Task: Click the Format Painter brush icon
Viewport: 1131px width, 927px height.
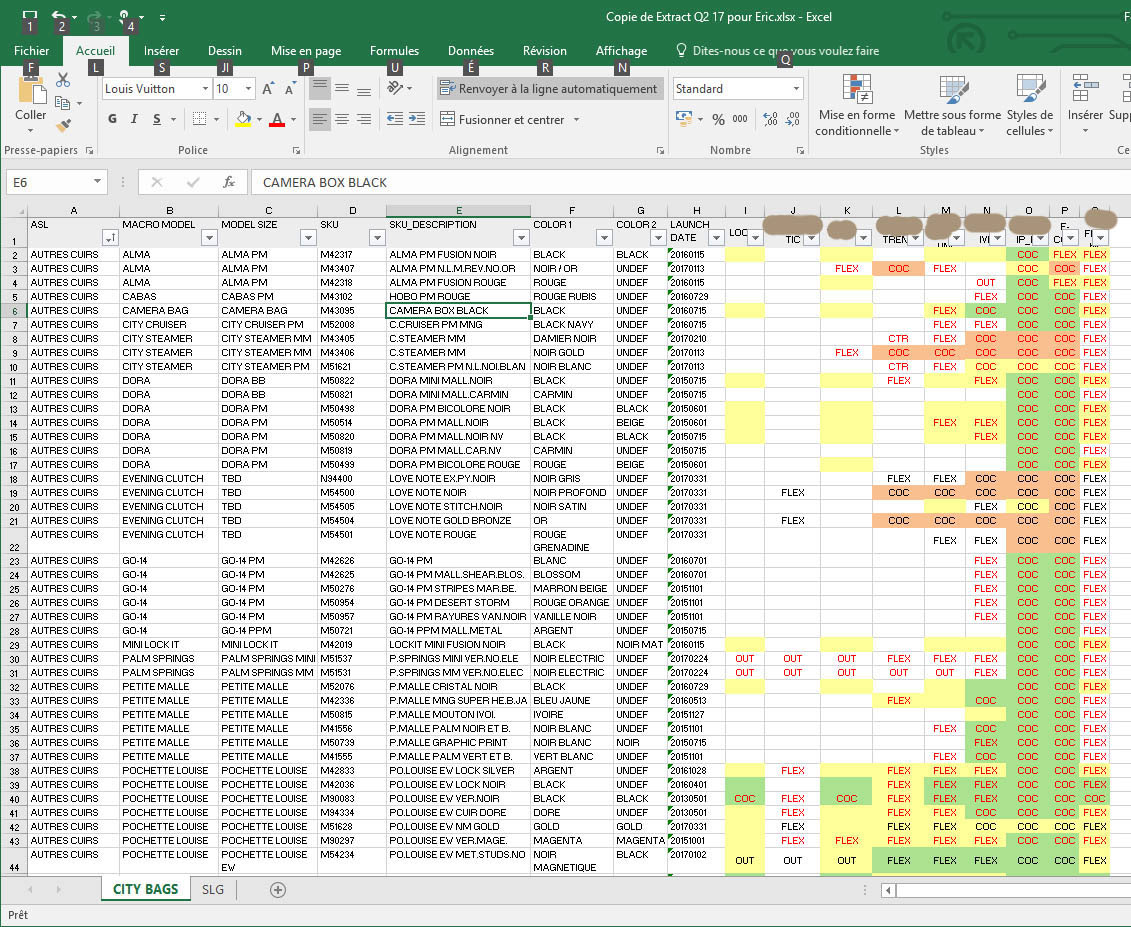Action: (63, 126)
